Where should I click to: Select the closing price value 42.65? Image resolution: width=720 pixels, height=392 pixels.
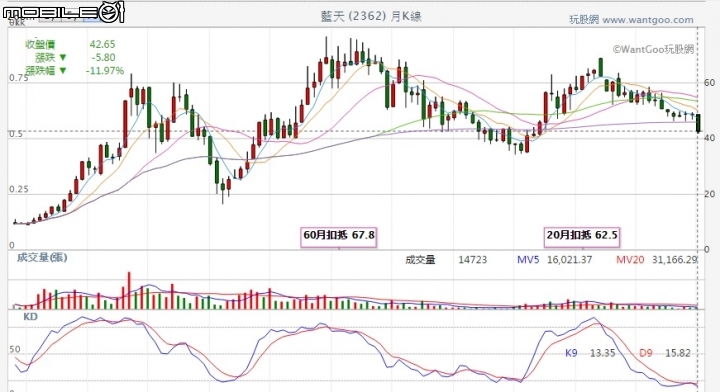pos(102,45)
